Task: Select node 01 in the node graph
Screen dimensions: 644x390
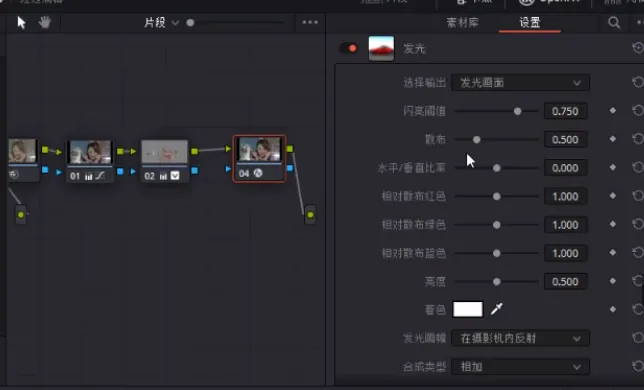Action: 90,161
